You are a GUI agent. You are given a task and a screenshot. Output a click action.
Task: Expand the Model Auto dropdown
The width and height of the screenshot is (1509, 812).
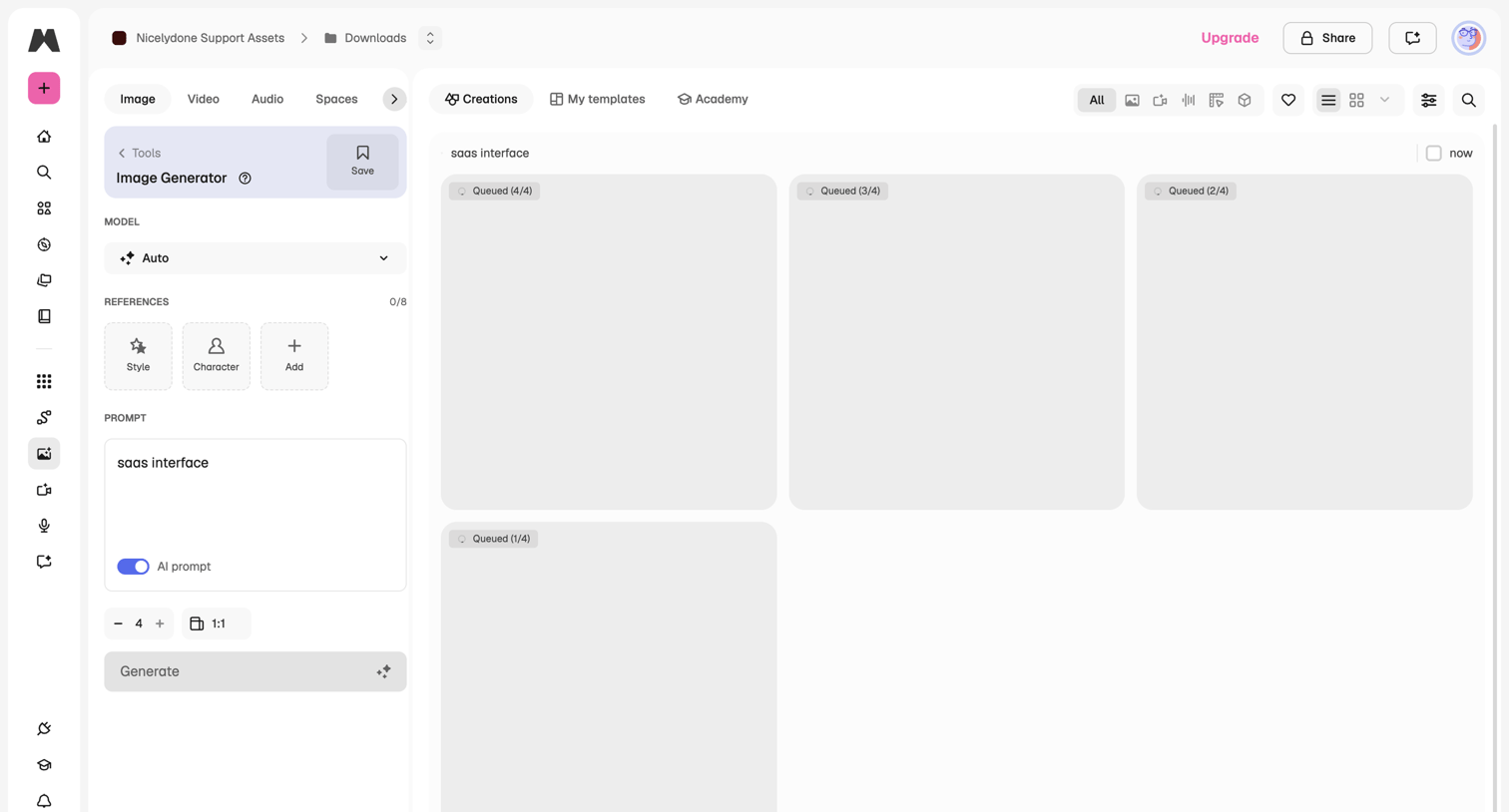[255, 258]
